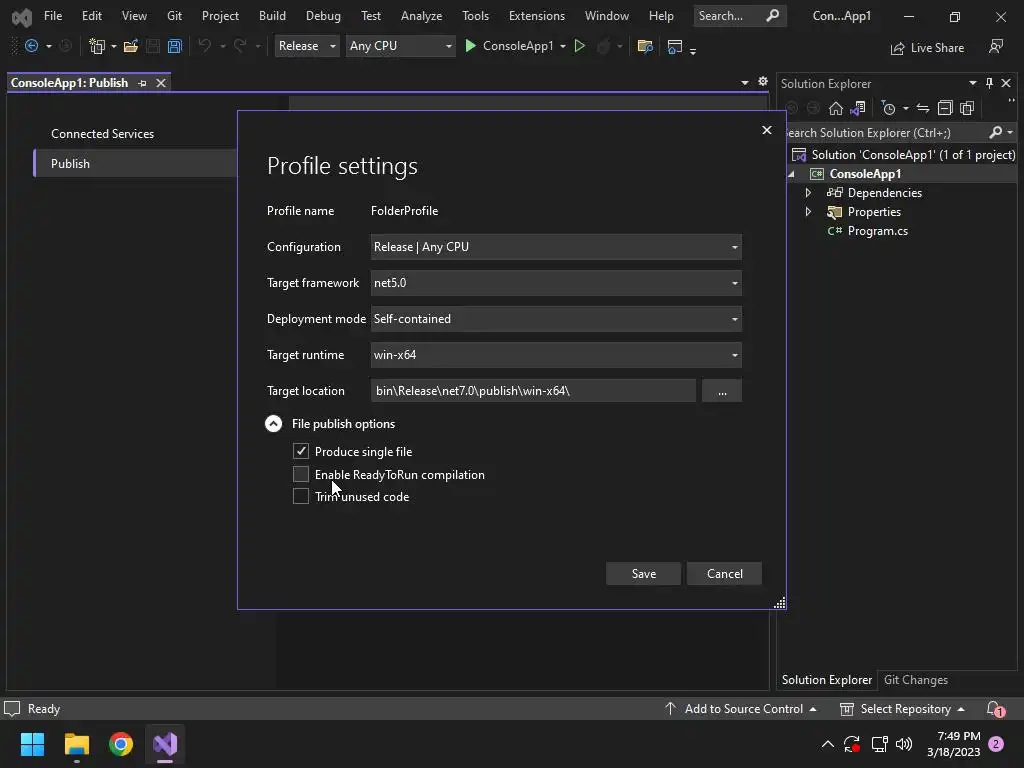The image size is (1024, 768).
Task: Expand Properties node in Solution Explorer
Action: 808,212
